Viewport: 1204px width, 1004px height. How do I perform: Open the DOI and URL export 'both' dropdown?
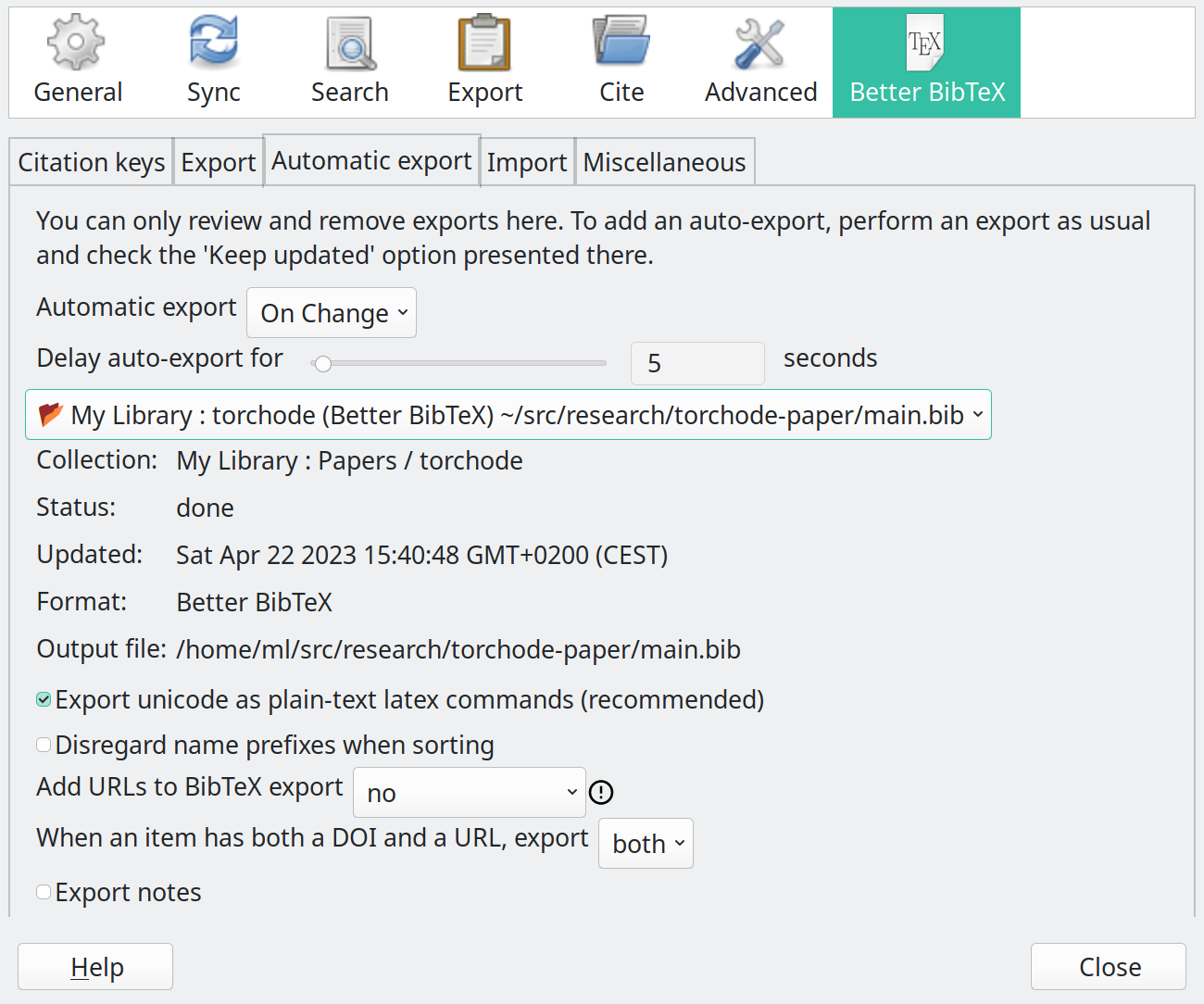point(646,844)
